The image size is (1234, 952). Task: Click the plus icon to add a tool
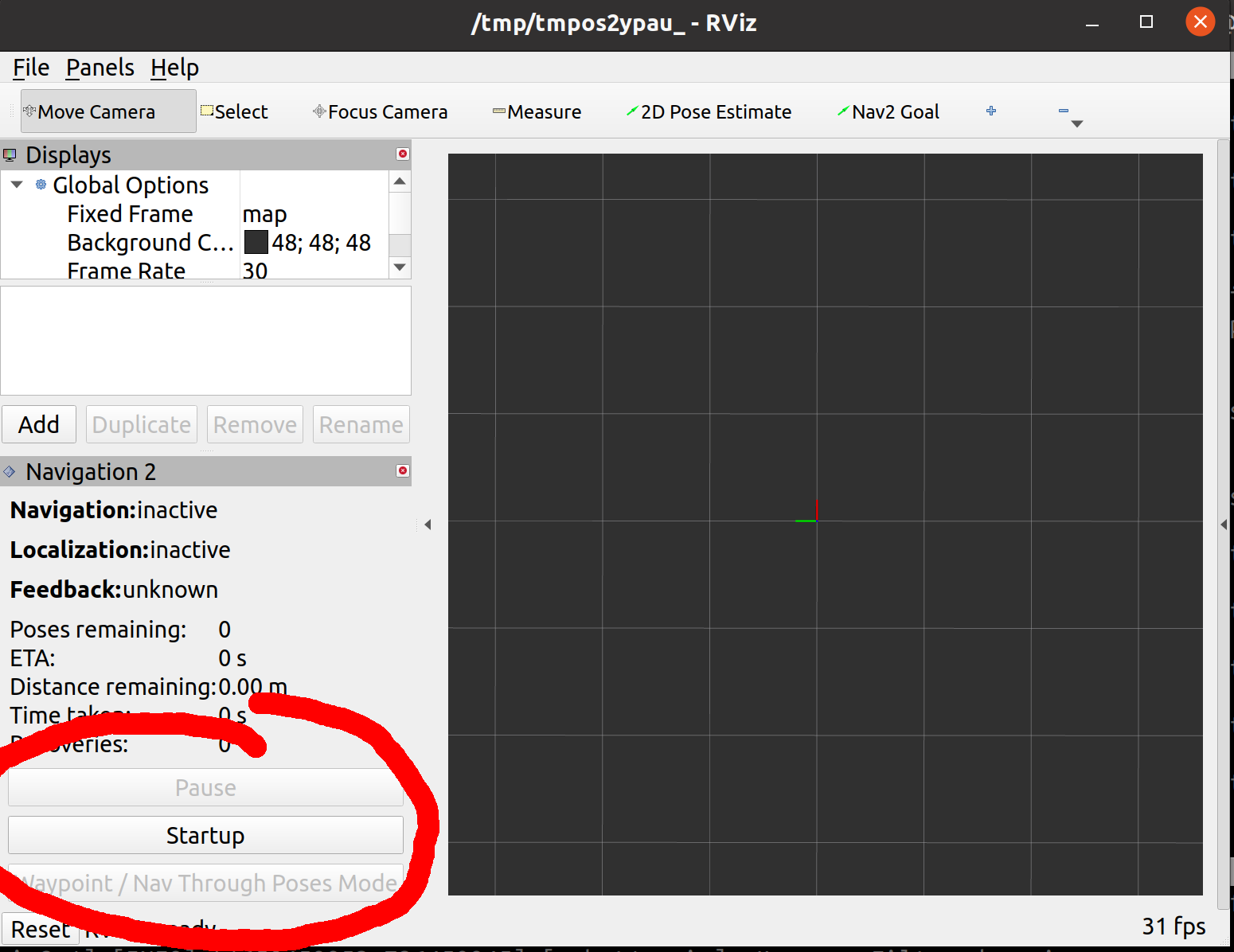[991, 111]
